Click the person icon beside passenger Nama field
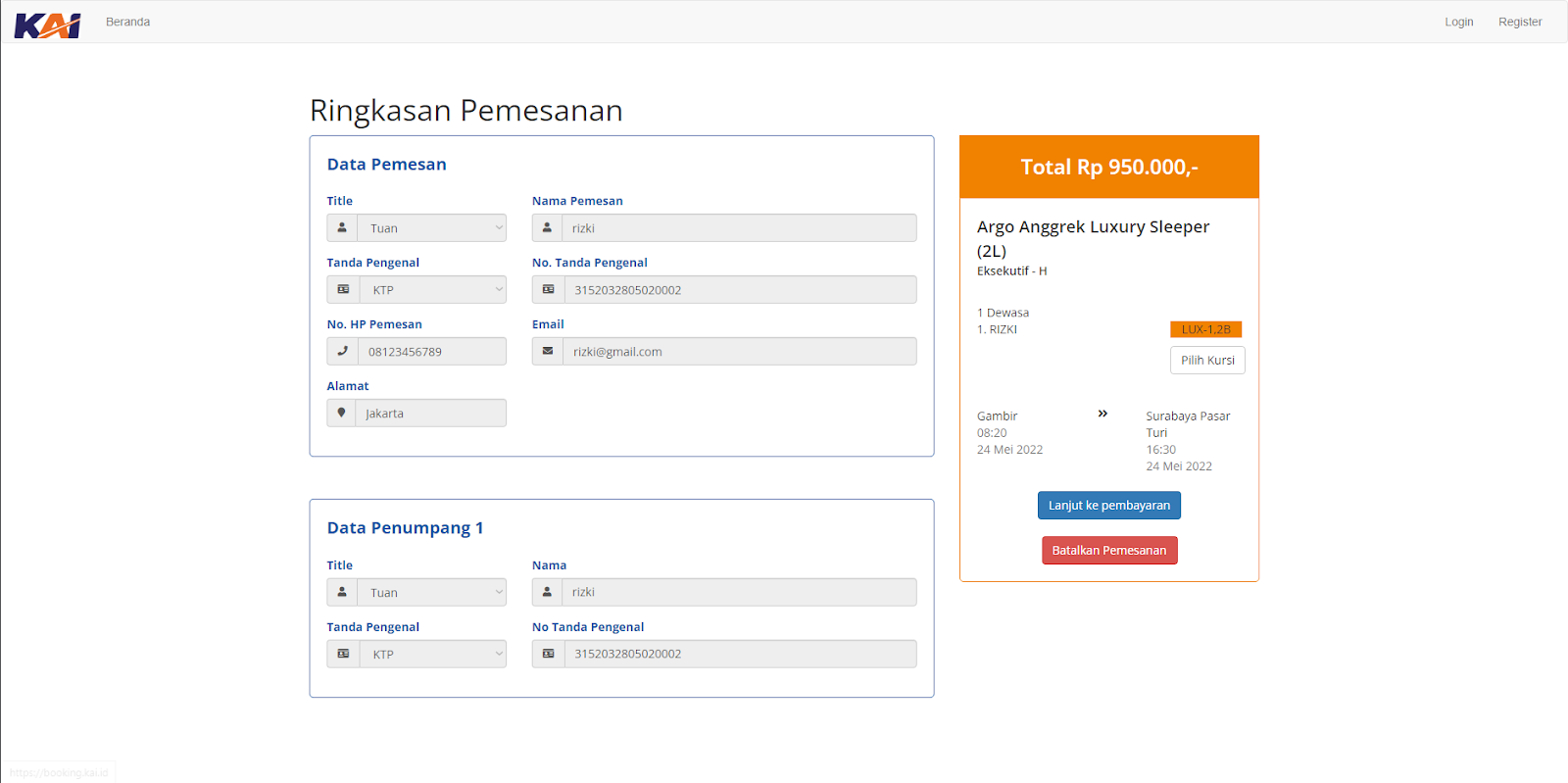 pyautogui.click(x=547, y=592)
